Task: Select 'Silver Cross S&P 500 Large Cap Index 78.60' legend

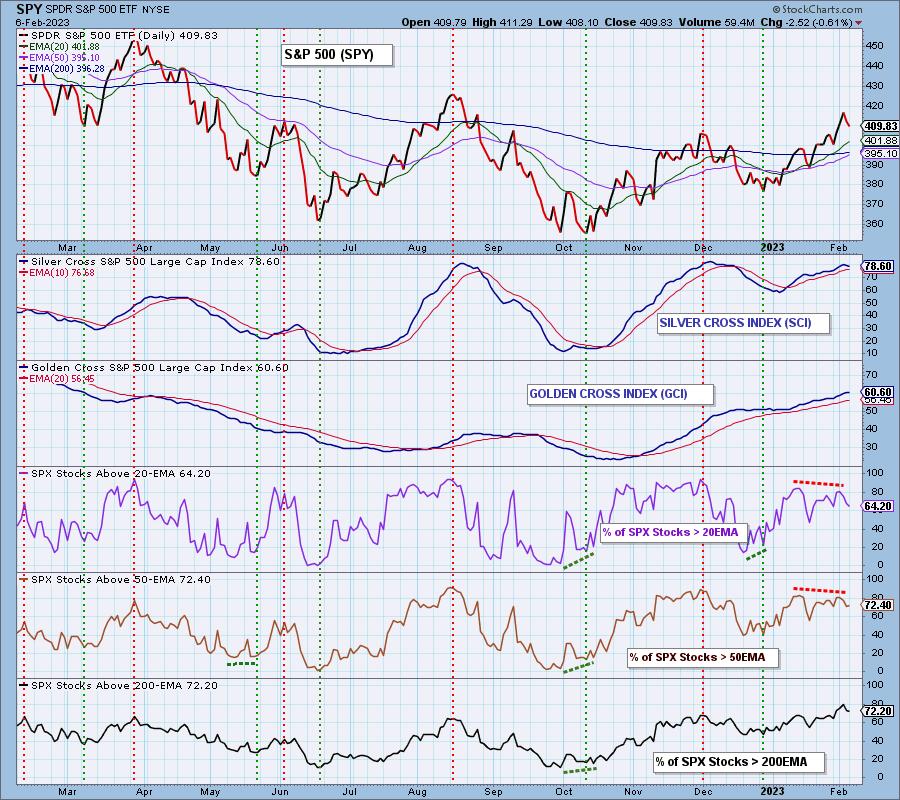Action: [x=150, y=262]
